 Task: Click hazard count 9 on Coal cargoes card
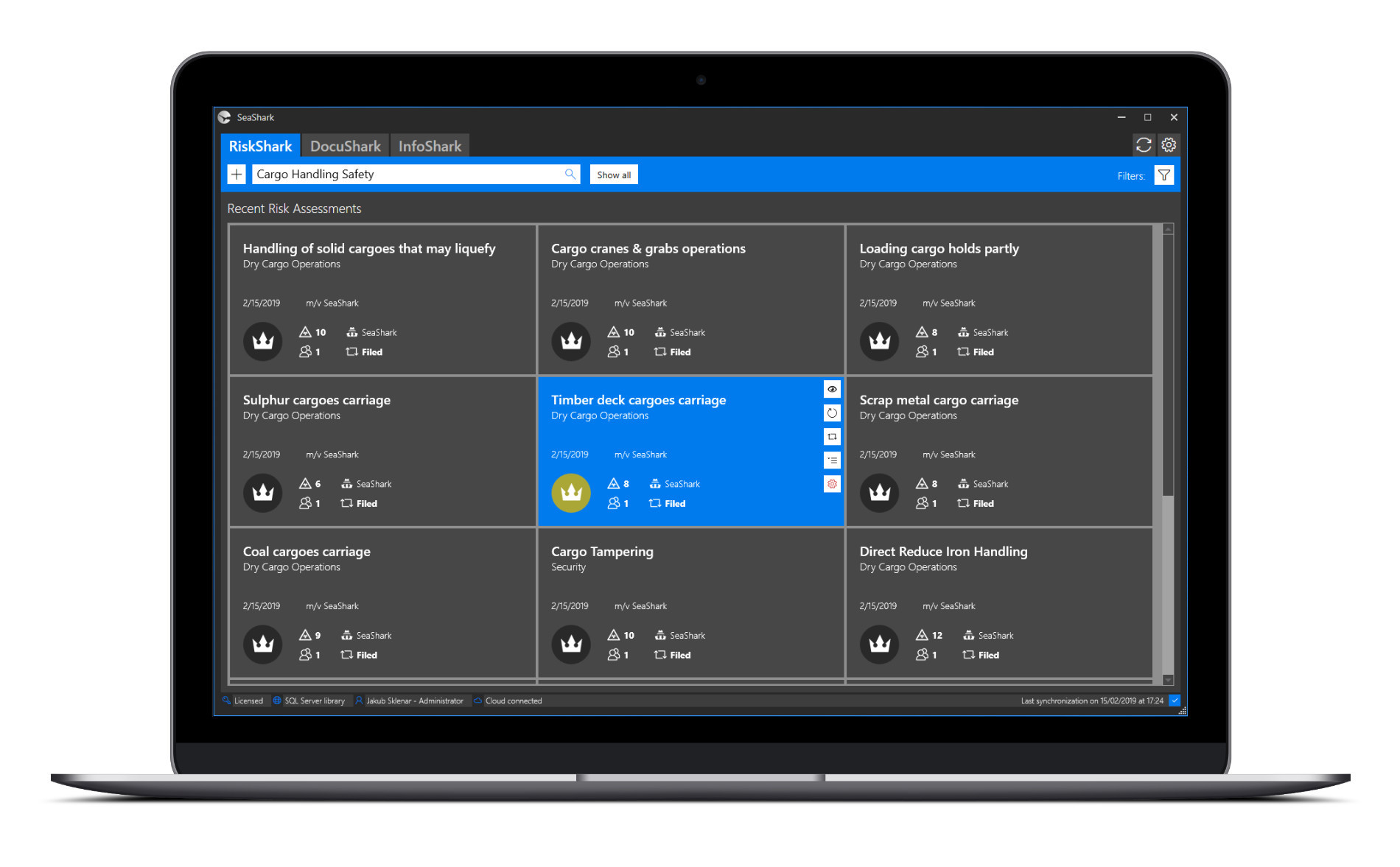318,635
